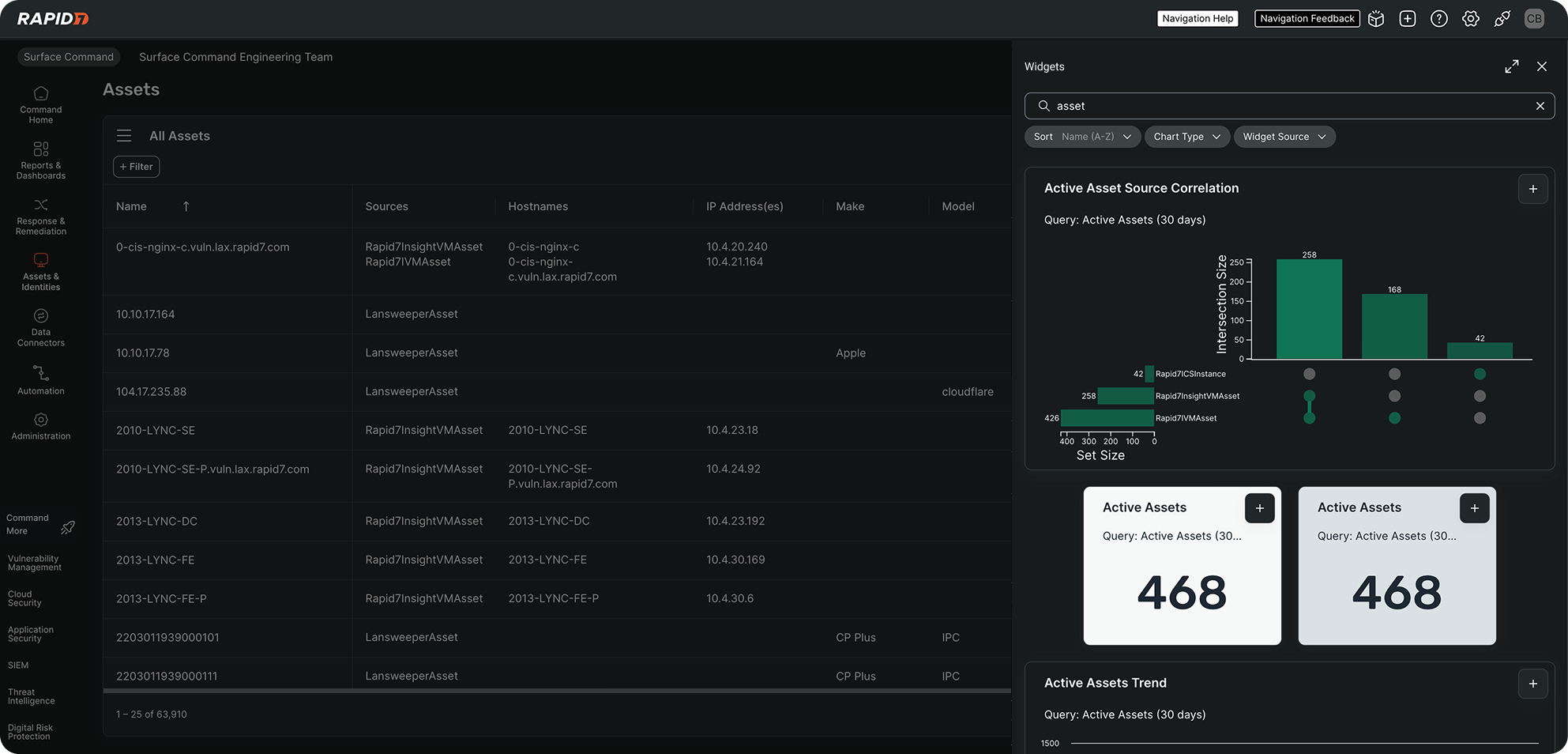Open Cloud Security in sidebar
Image resolution: width=1568 pixels, height=754 pixels.
24,598
